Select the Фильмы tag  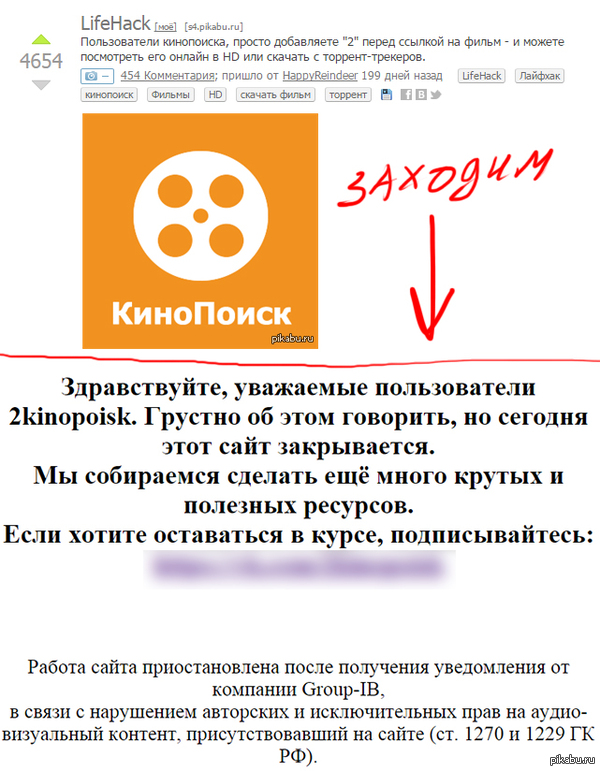171,94
